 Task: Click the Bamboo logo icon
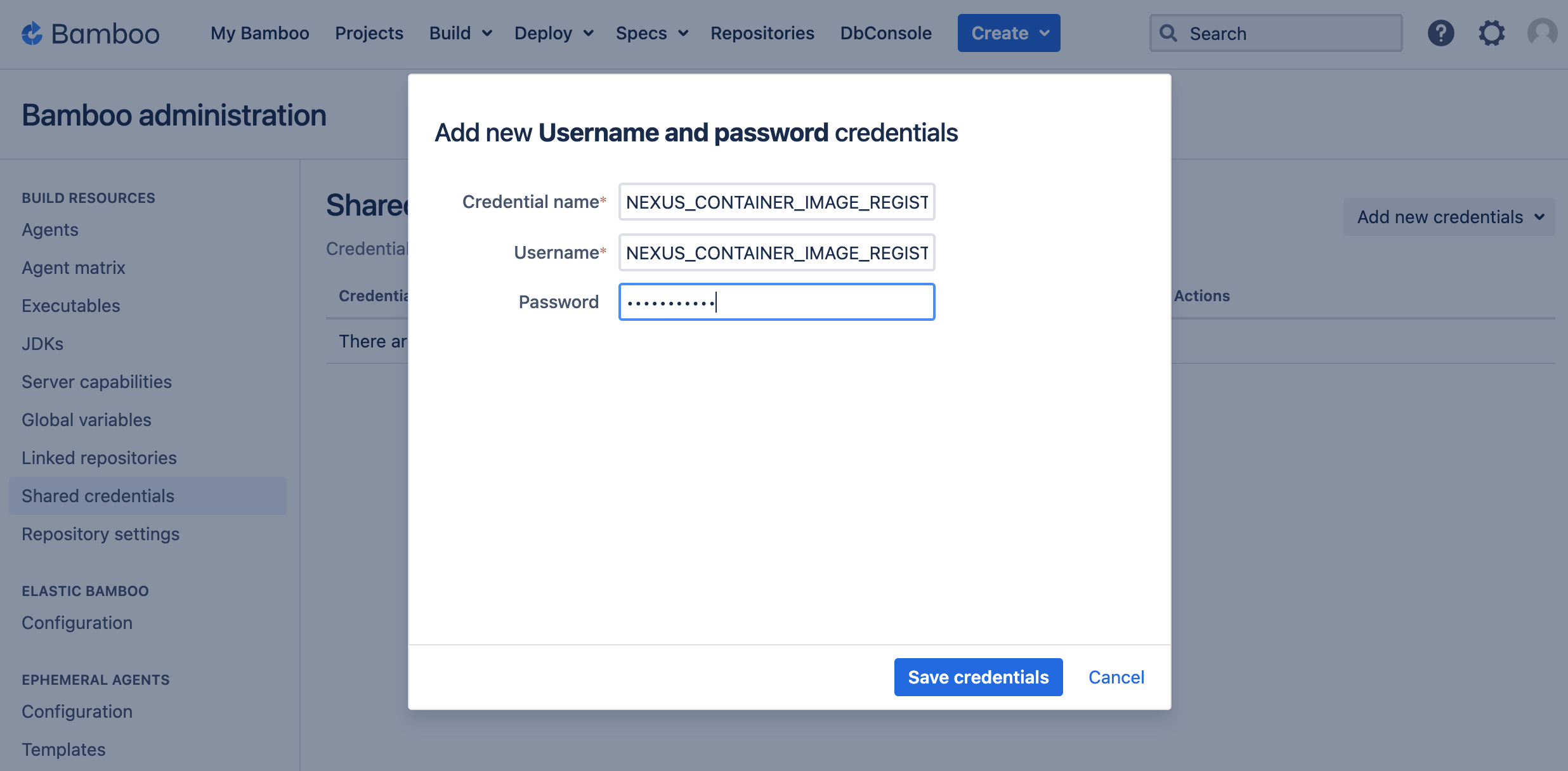[32, 33]
